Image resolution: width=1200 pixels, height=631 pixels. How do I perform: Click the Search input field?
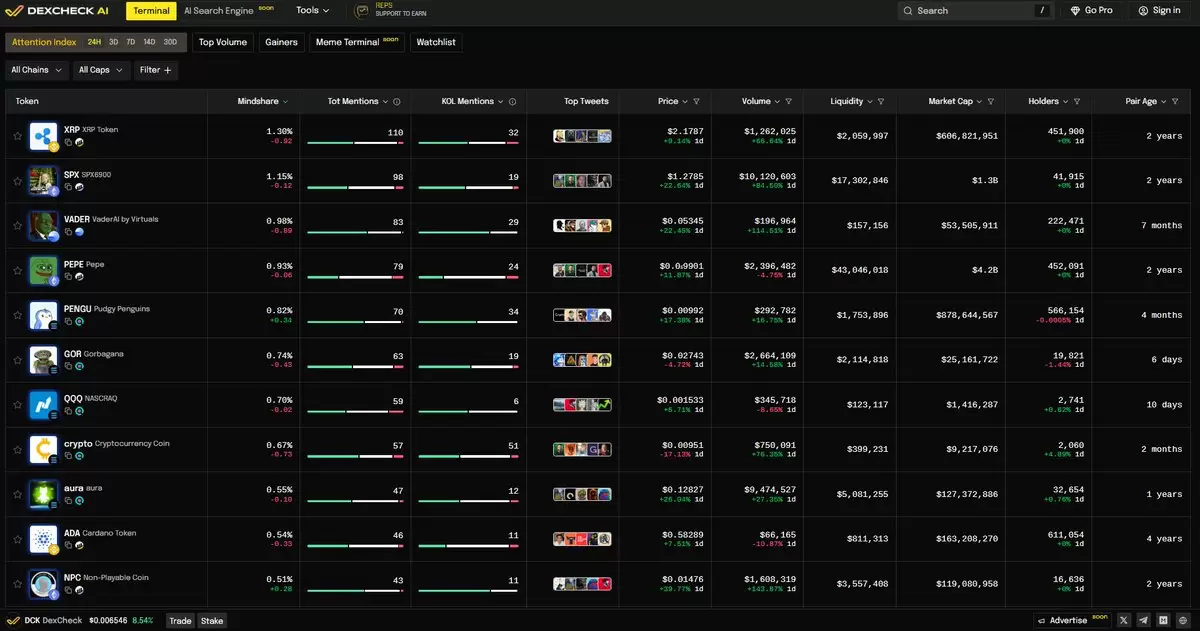(975, 10)
